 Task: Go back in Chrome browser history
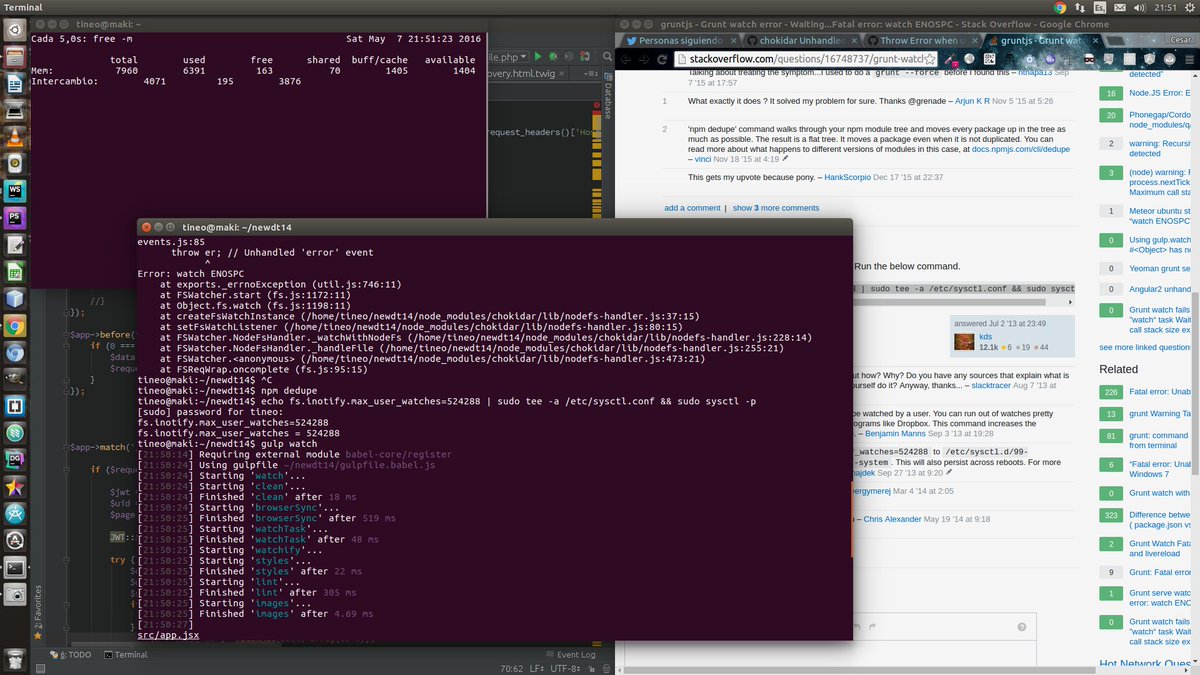(624, 60)
